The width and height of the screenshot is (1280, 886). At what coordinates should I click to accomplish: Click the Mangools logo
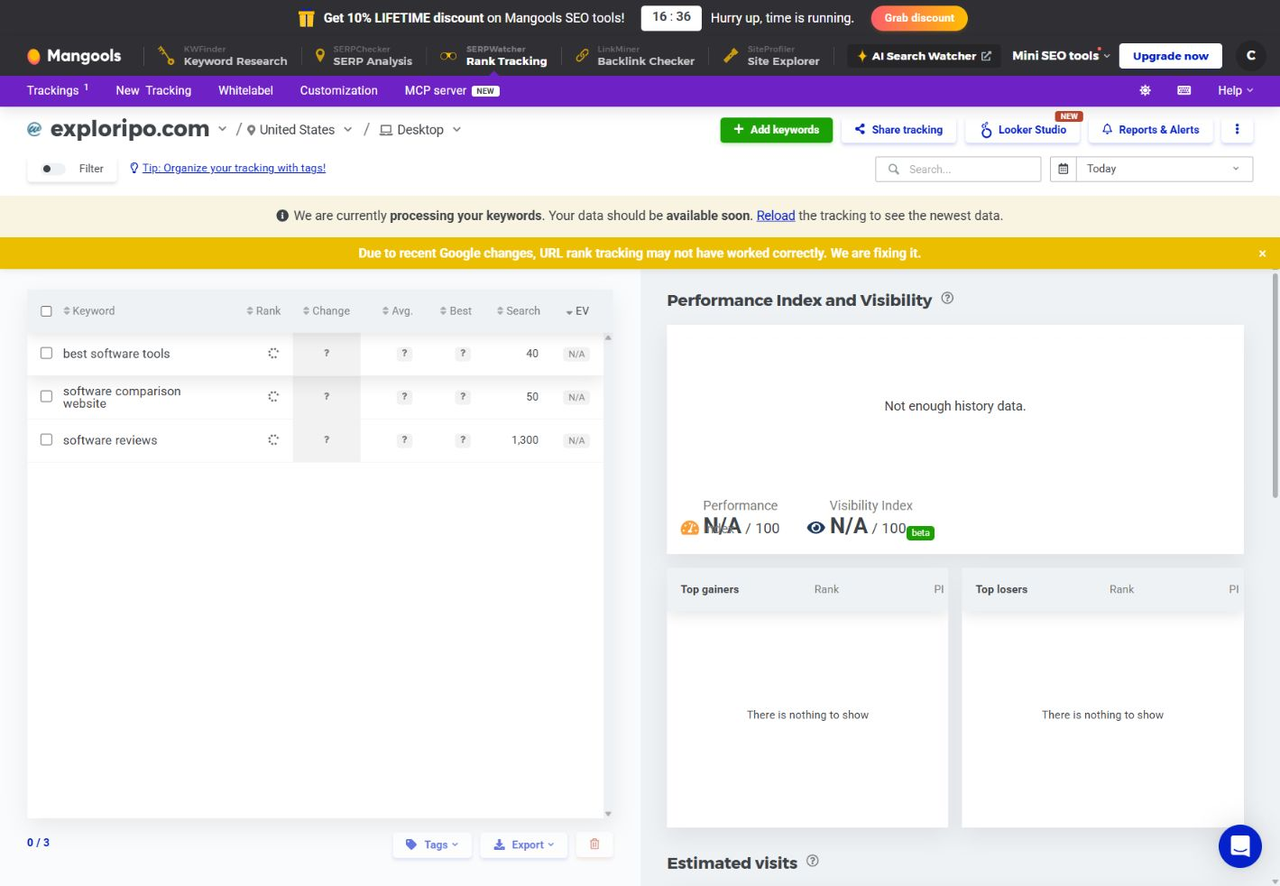(74, 56)
